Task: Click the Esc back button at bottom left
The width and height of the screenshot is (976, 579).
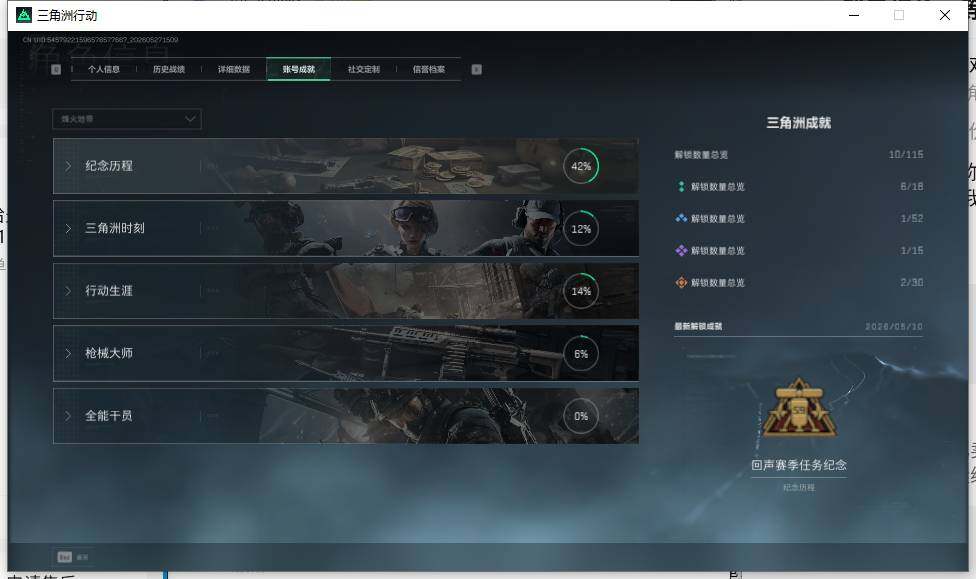Action: [73, 557]
